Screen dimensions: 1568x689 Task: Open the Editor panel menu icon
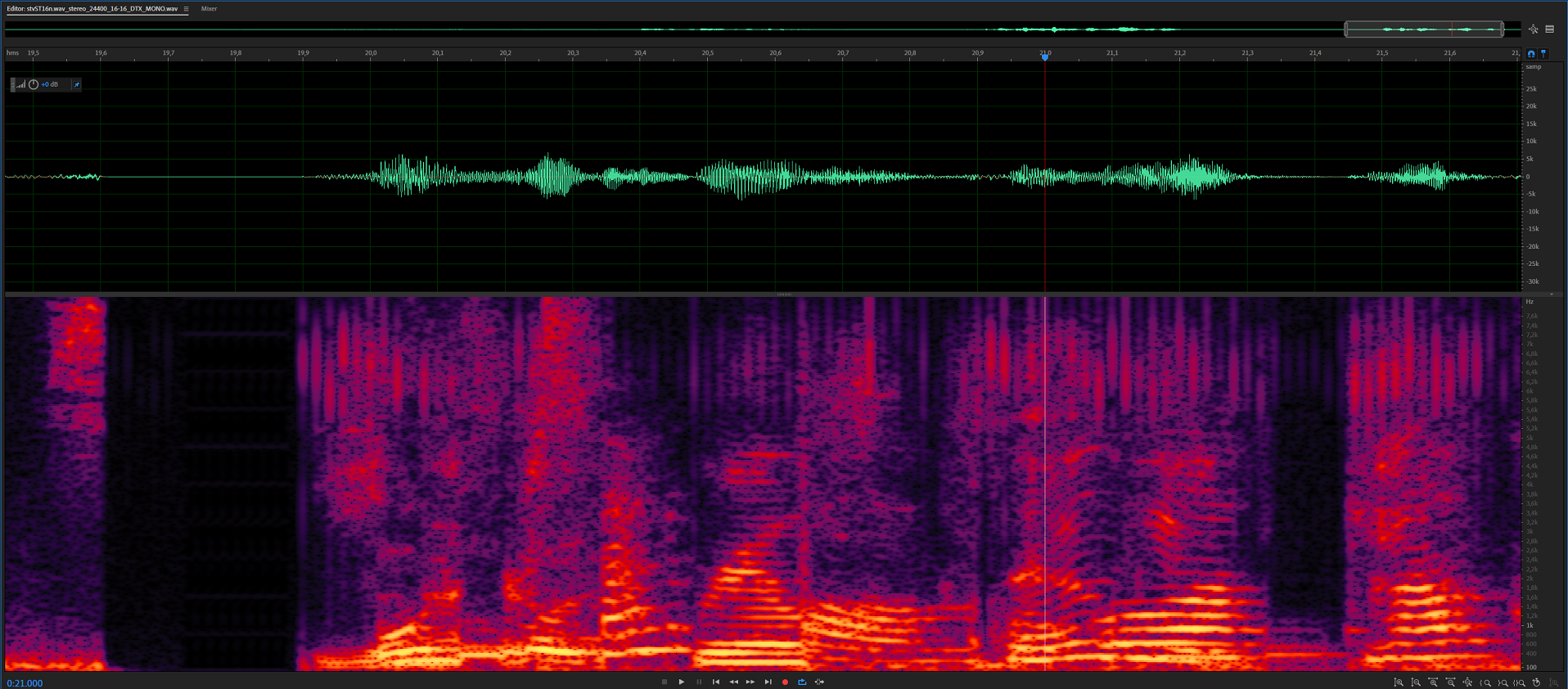(187, 9)
